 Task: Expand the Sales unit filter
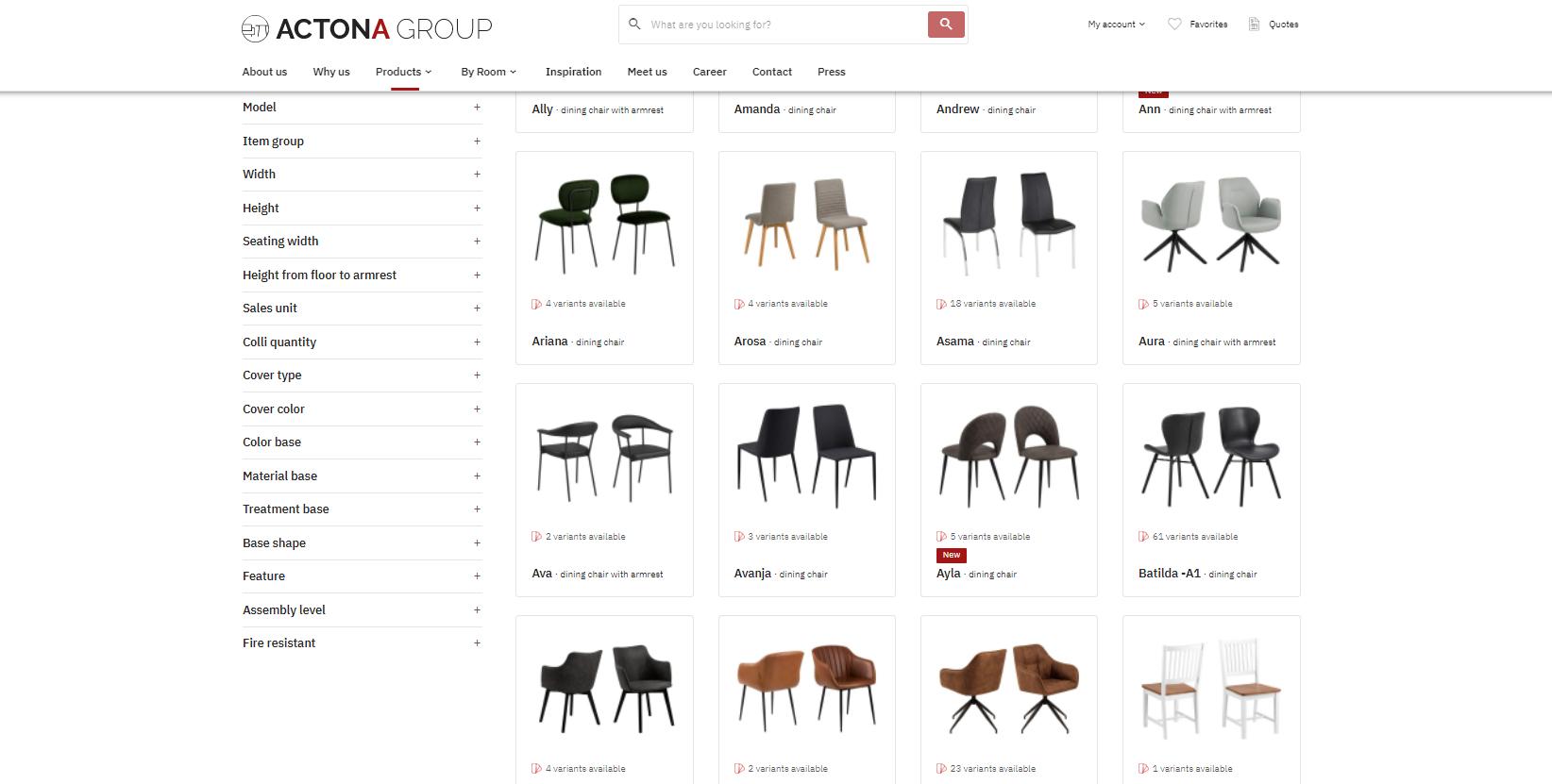click(362, 309)
